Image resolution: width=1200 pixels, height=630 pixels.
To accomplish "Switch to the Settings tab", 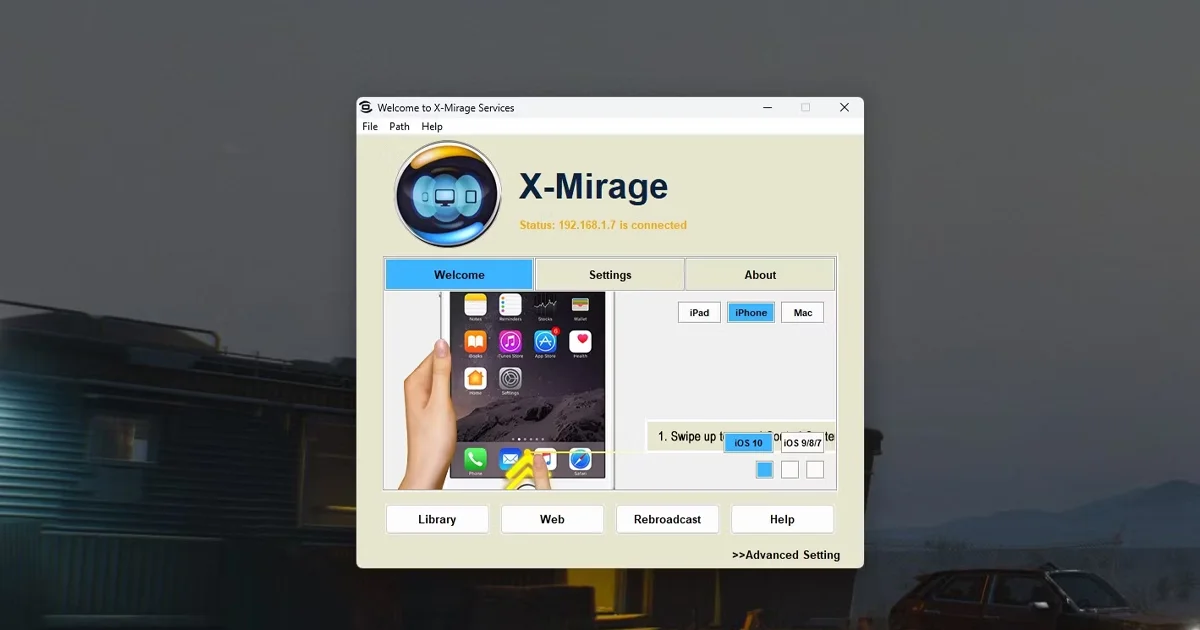I will click(x=610, y=275).
